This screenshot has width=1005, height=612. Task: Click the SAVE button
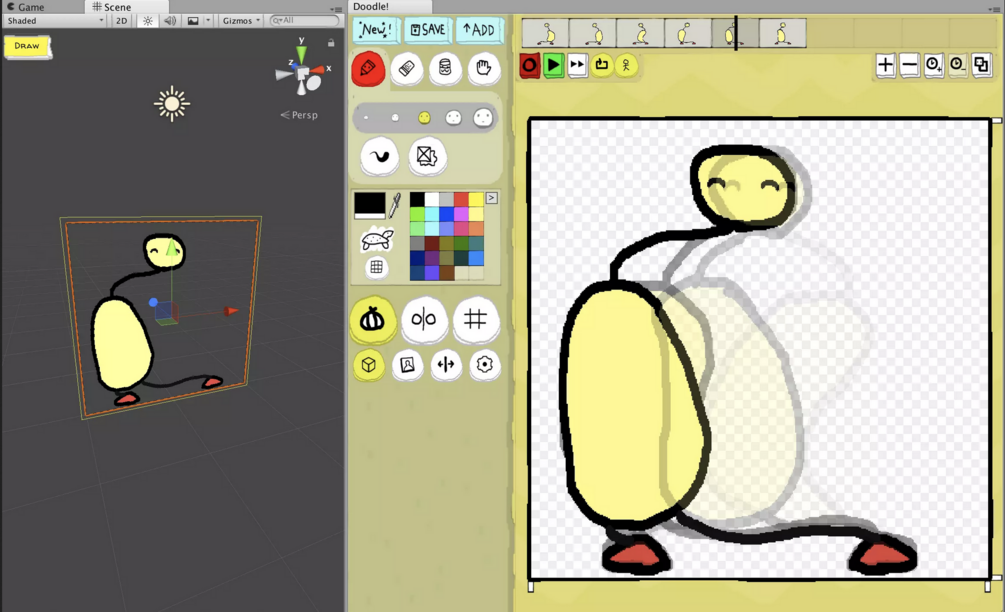[428, 29]
